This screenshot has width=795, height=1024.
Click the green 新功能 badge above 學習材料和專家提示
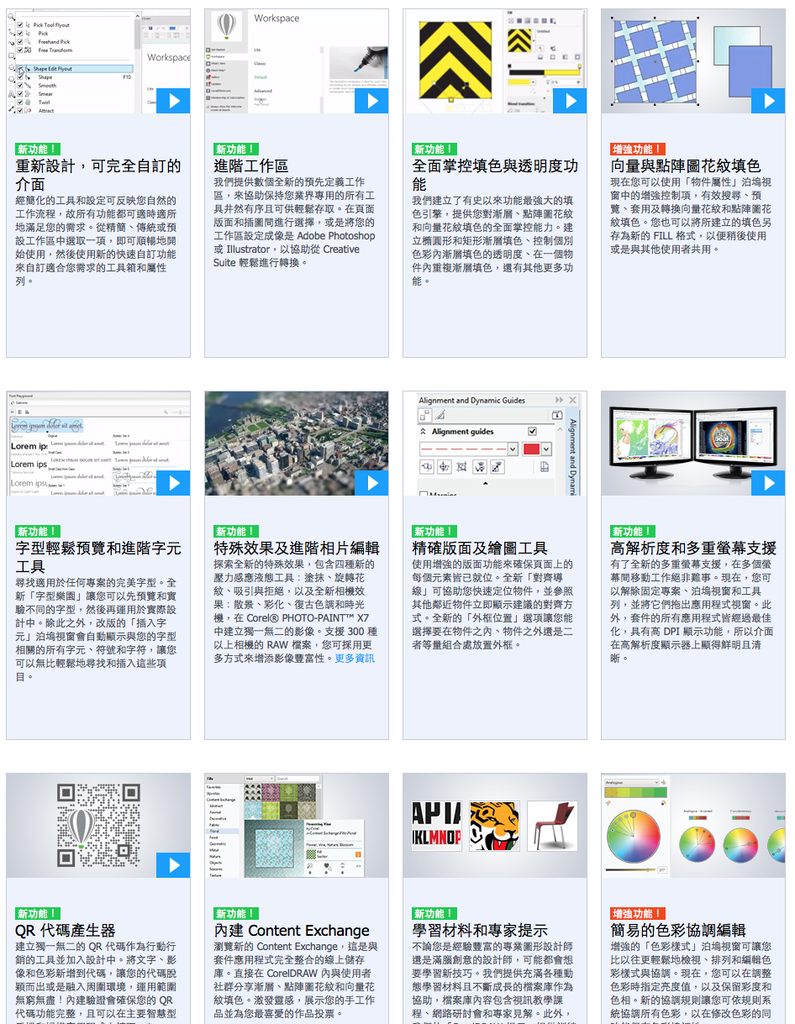click(x=434, y=913)
